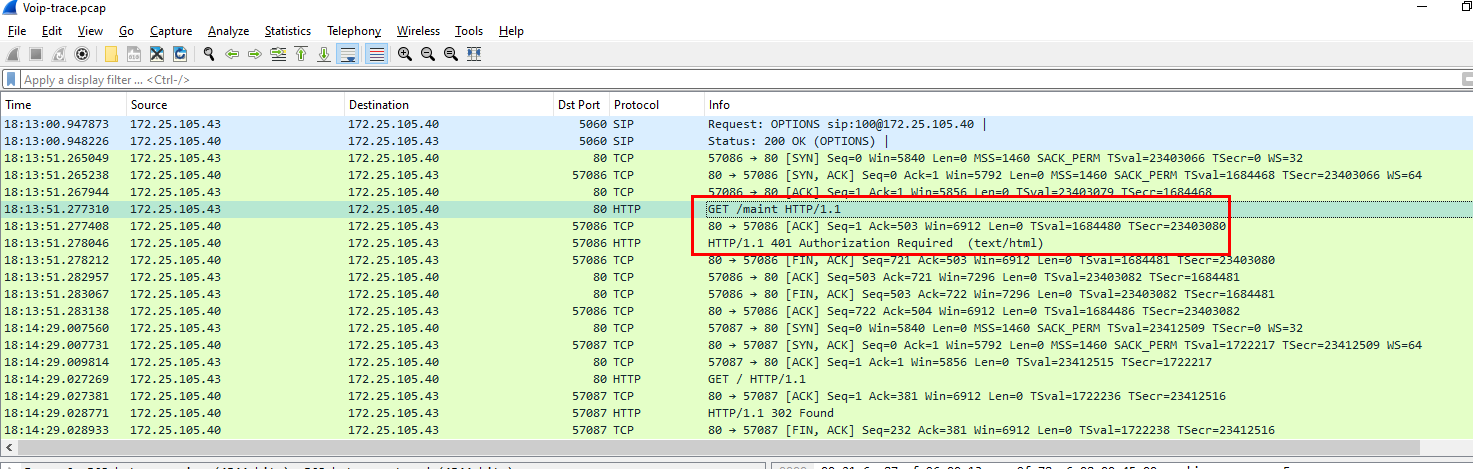Open the display filter bookmark dropdown

point(11,79)
